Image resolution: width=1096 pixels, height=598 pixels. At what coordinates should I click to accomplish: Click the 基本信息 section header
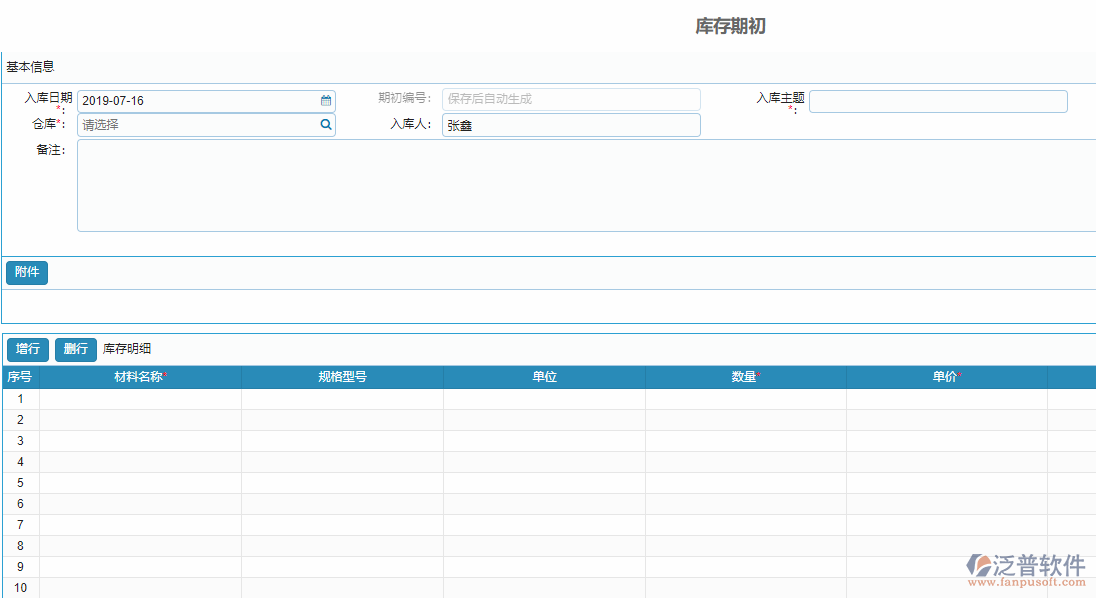pyautogui.click(x=29, y=66)
